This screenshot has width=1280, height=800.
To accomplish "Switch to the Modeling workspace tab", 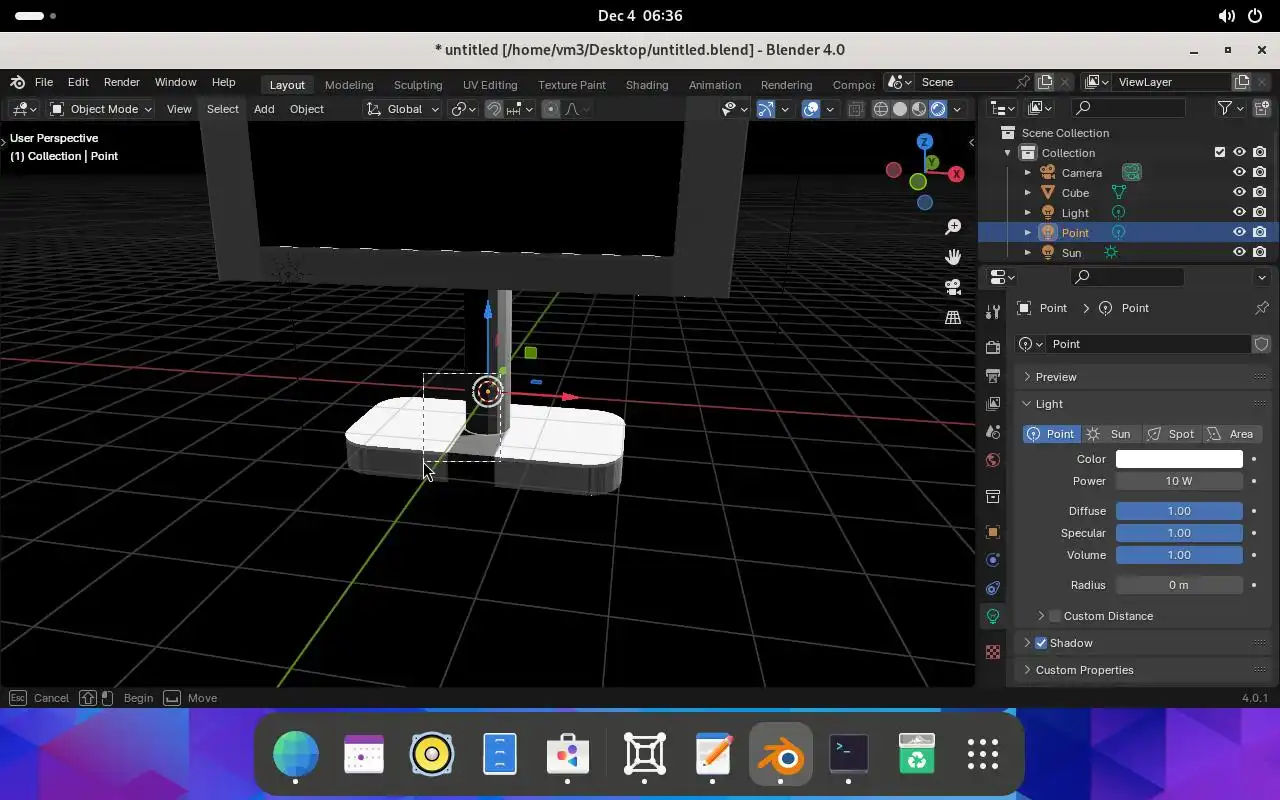I will 349,85.
